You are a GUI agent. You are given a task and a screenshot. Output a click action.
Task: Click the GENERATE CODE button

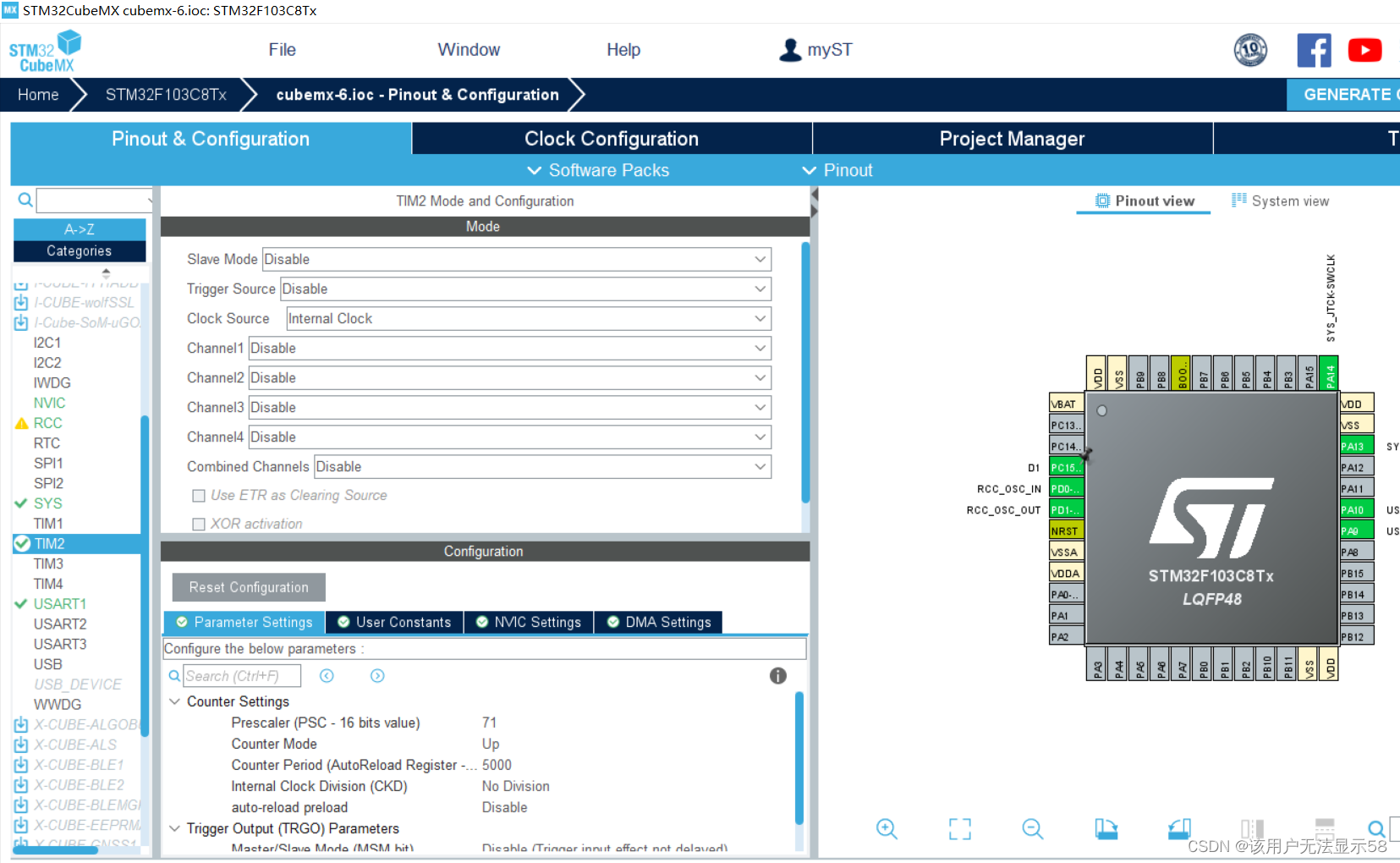pos(1343,95)
